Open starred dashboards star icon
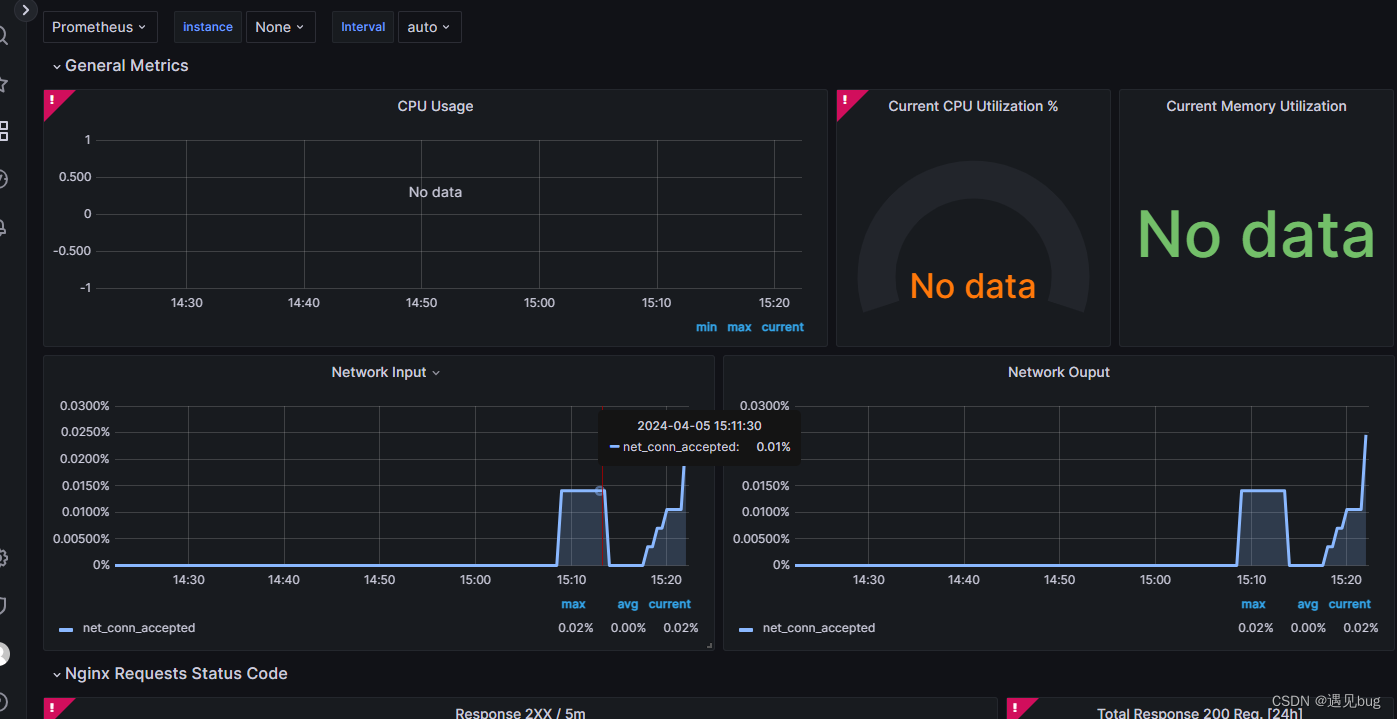 pos(3,85)
